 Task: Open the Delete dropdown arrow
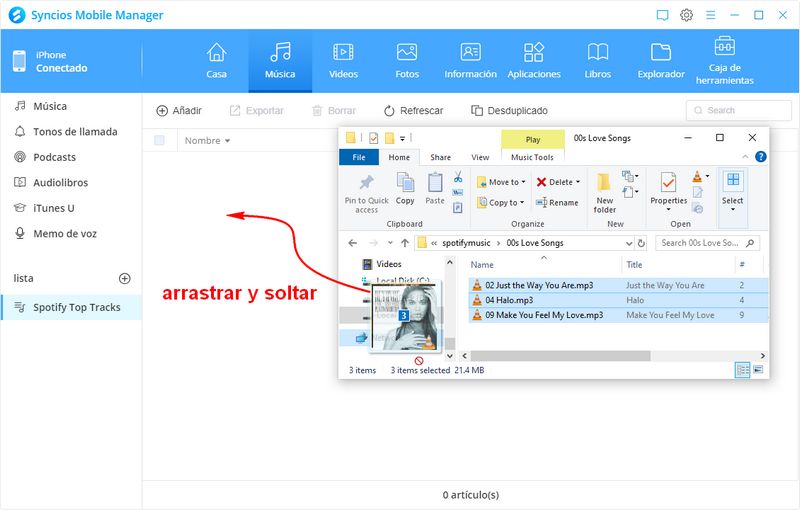click(x=578, y=182)
